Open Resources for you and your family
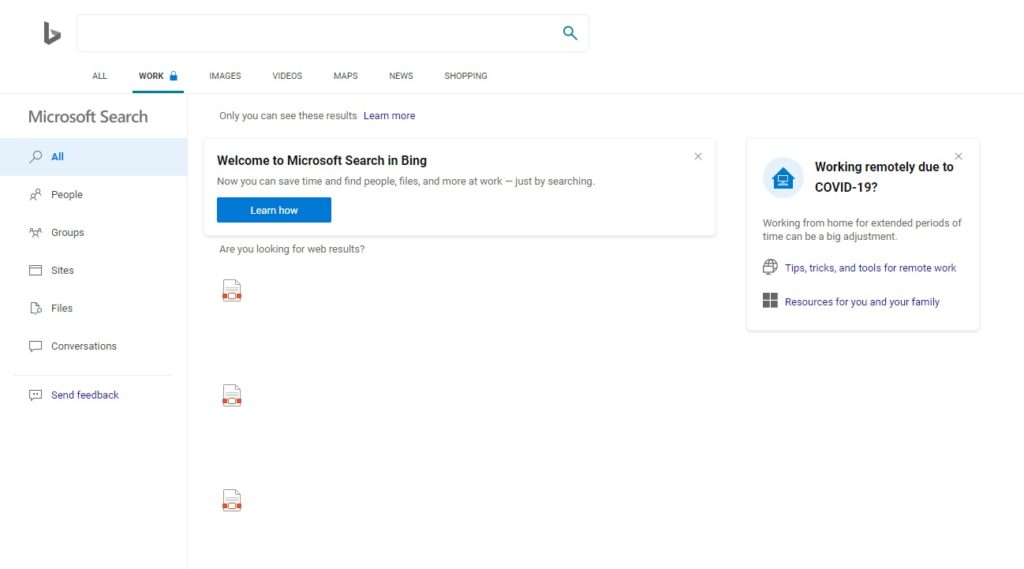Screen dimensions: 1024x569 coord(862,302)
